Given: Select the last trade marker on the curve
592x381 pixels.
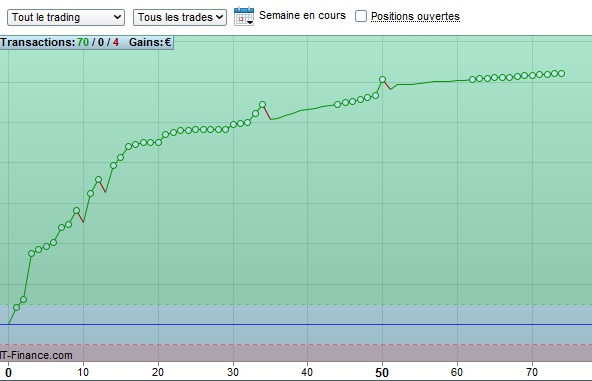Looking at the screenshot, I should [x=561, y=74].
